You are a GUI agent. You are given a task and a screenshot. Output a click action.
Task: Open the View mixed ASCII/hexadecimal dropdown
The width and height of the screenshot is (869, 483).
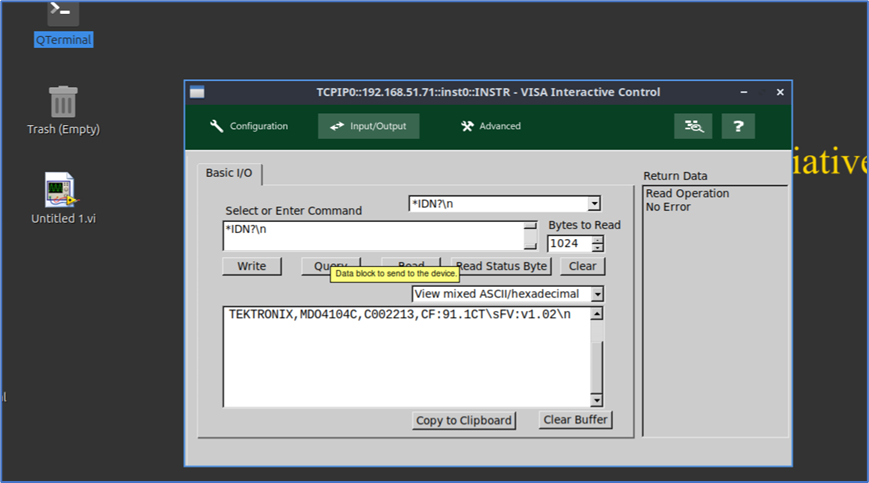[597, 294]
